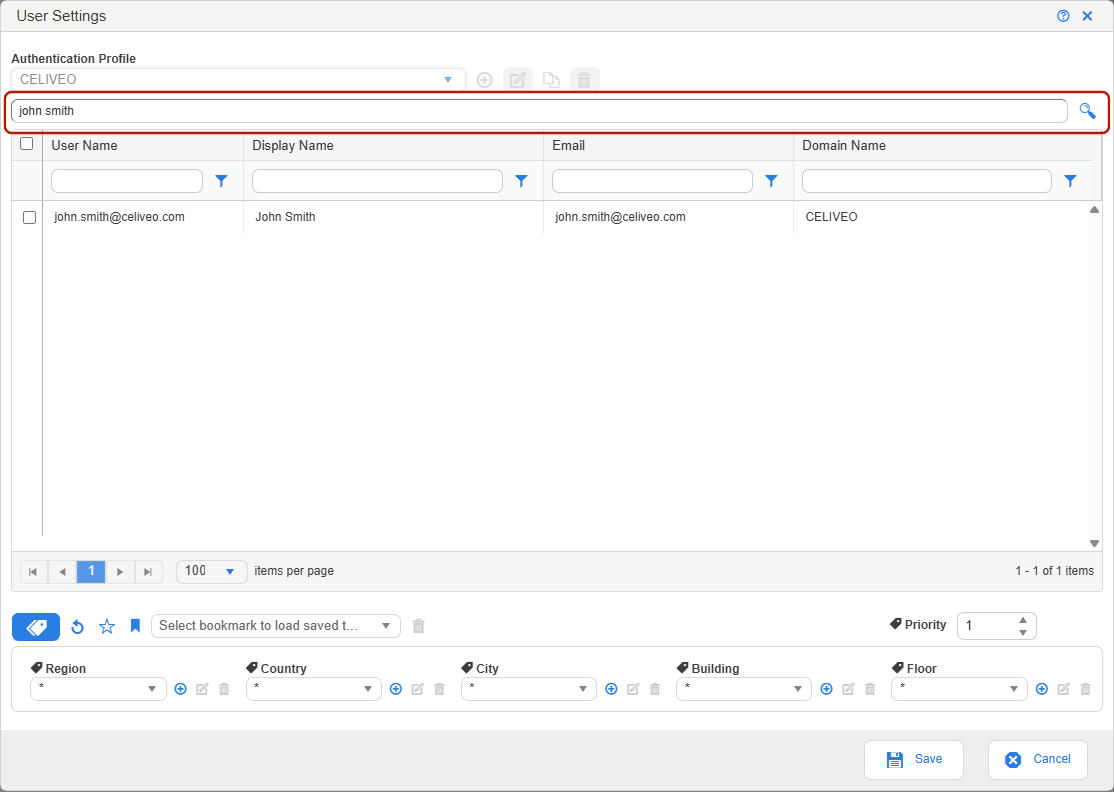Open Domain Name filter funnel icon
Image resolution: width=1114 pixels, height=792 pixels.
coord(1070,181)
